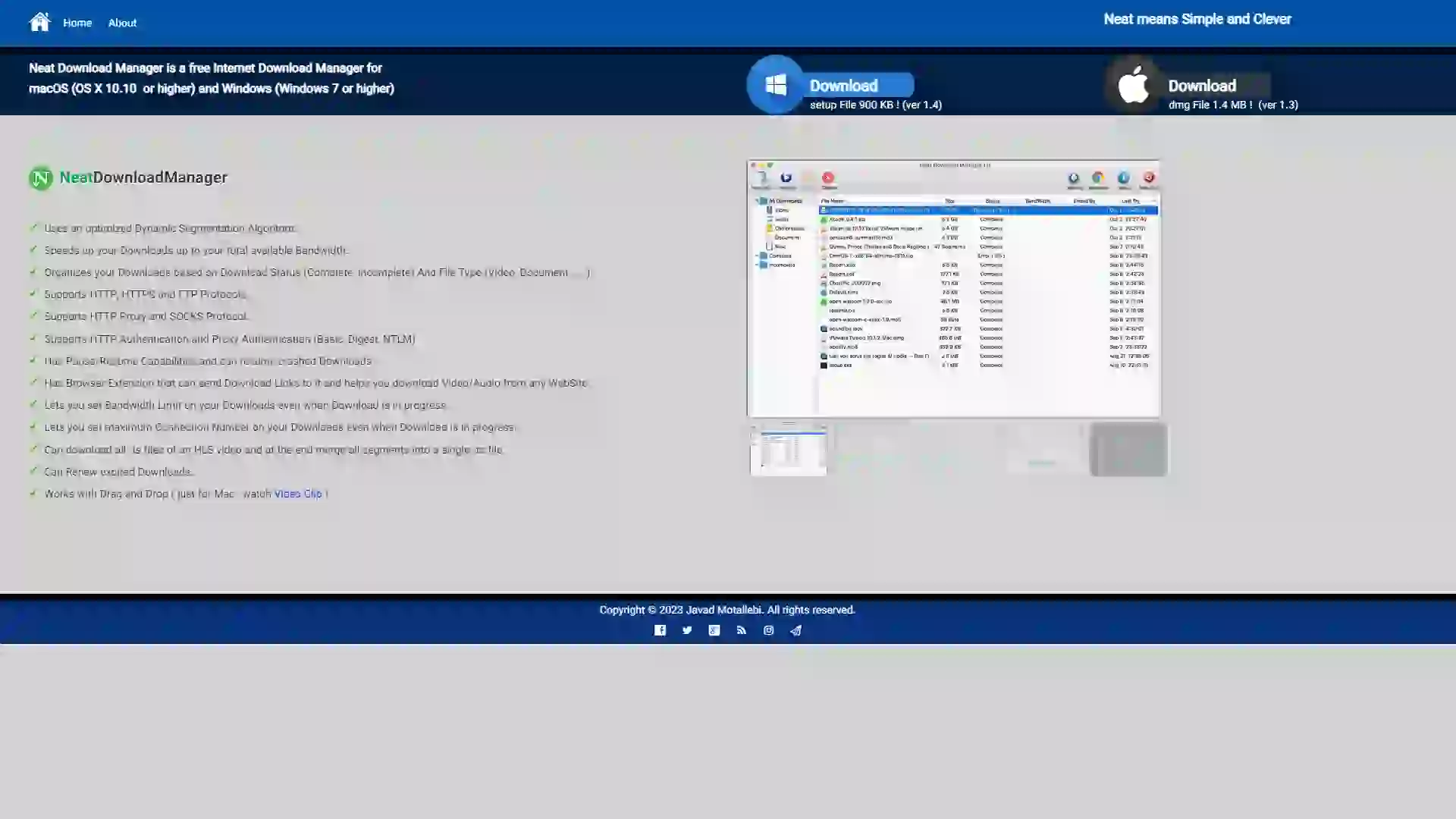Click 'Has Browser Extension' feature line
Viewport: 1456px width, 819px height.
317,383
